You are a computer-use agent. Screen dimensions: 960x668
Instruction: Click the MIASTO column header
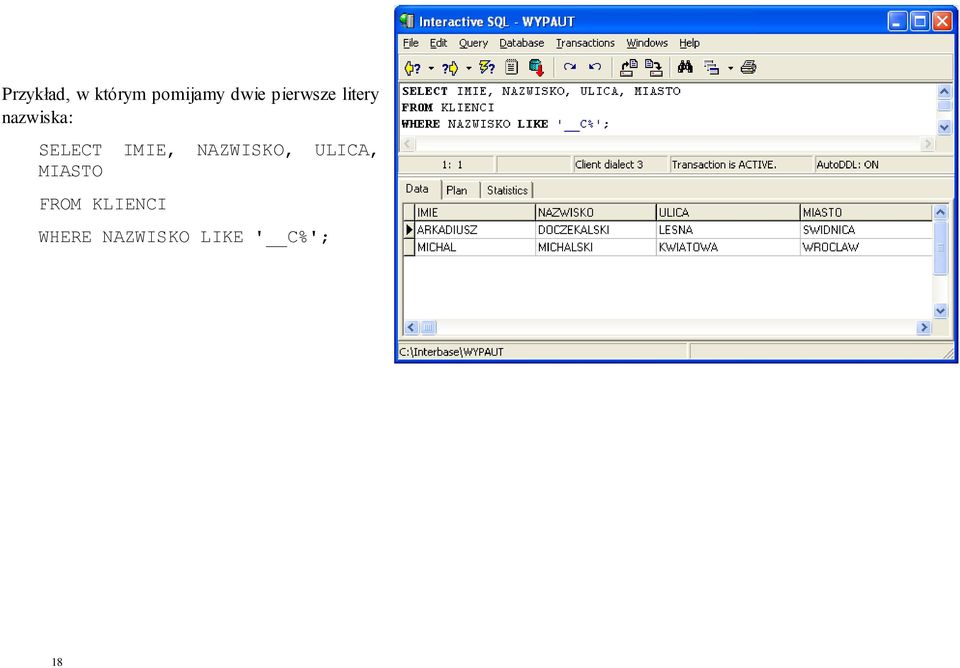(x=866, y=212)
